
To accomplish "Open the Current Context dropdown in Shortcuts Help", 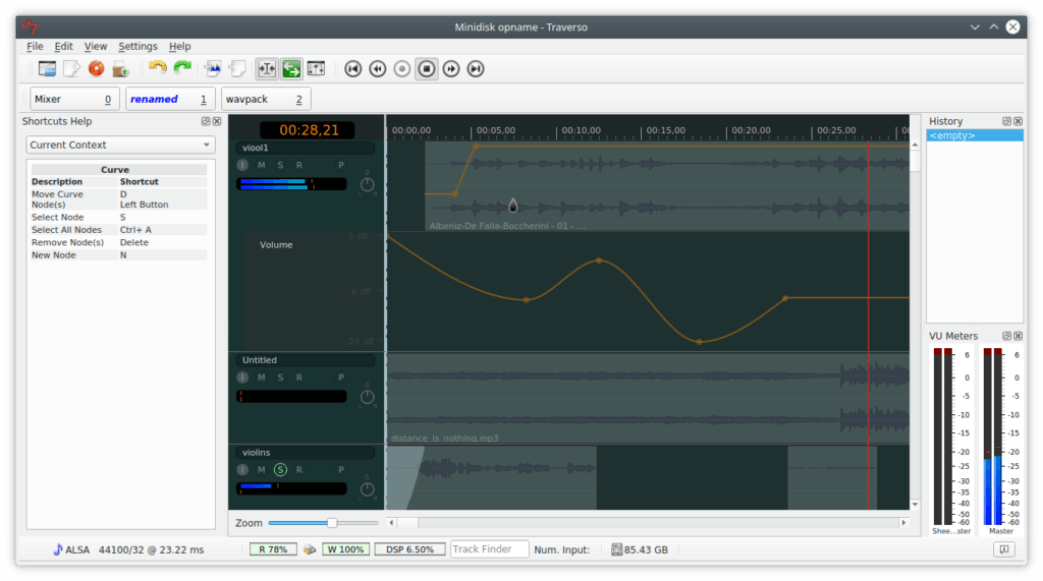I will coord(119,145).
